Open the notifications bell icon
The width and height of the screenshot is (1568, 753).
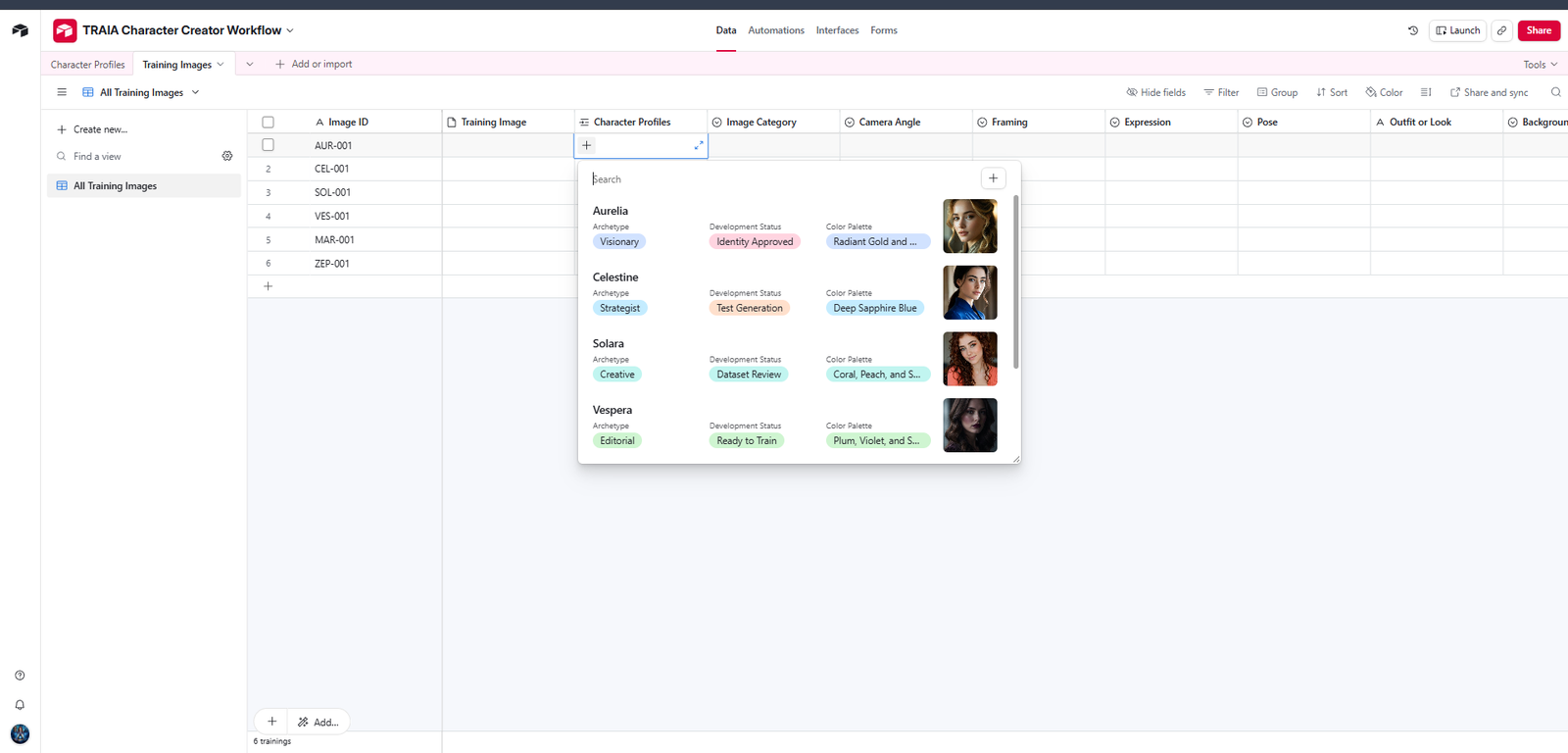pos(20,705)
